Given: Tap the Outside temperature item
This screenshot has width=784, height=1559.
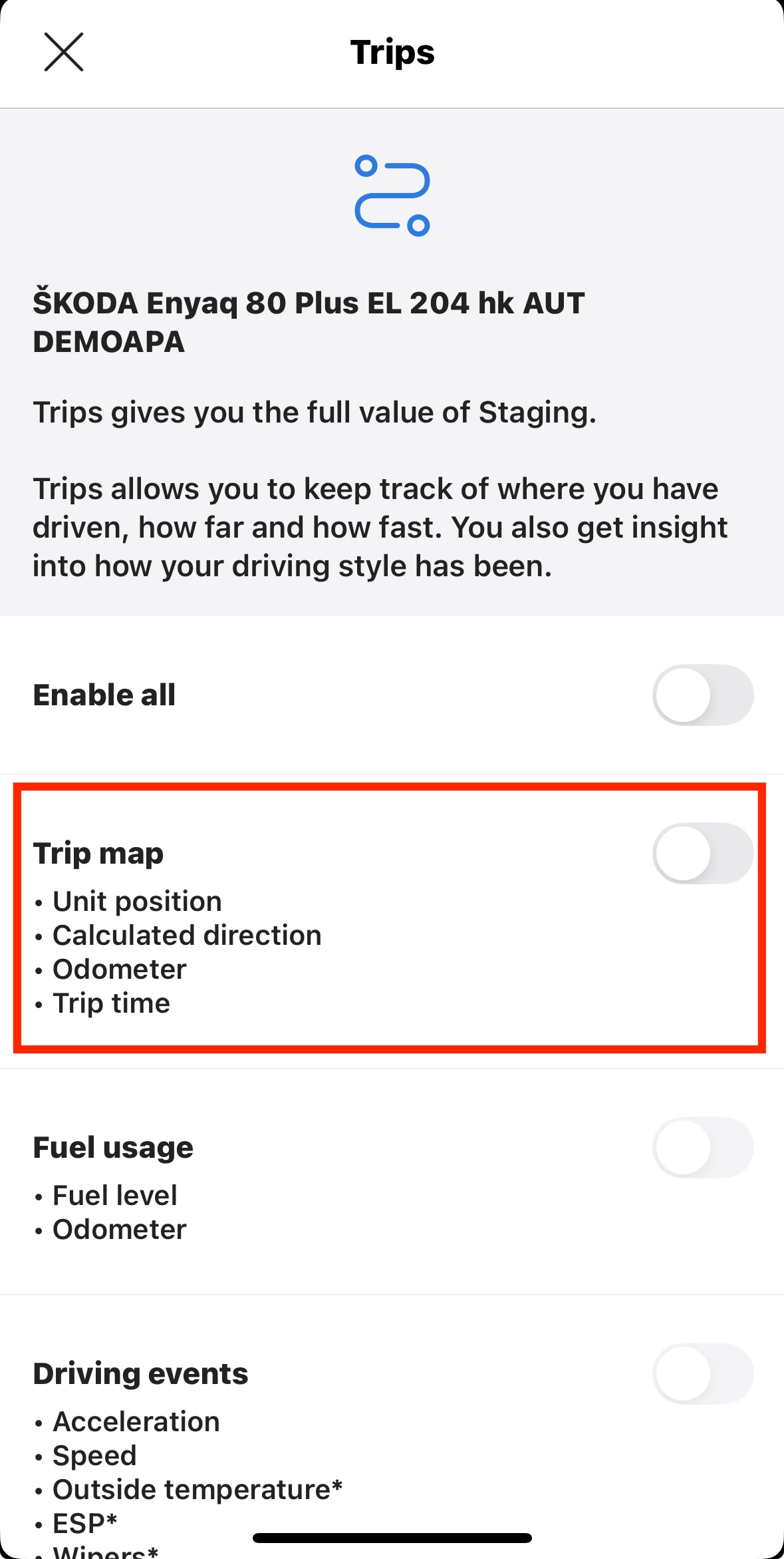Looking at the screenshot, I should point(197,1490).
